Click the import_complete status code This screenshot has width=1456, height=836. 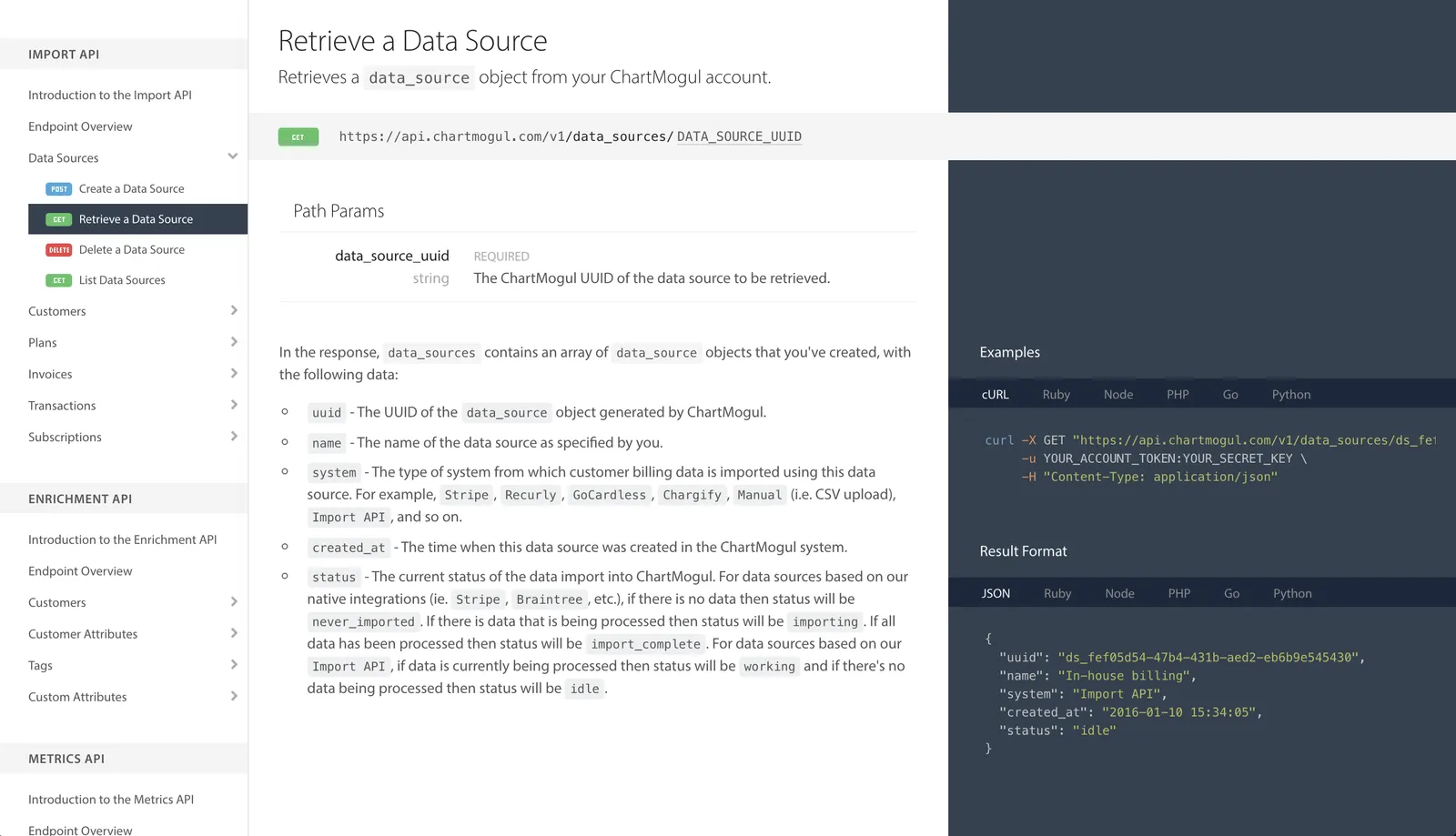coord(646,644)
